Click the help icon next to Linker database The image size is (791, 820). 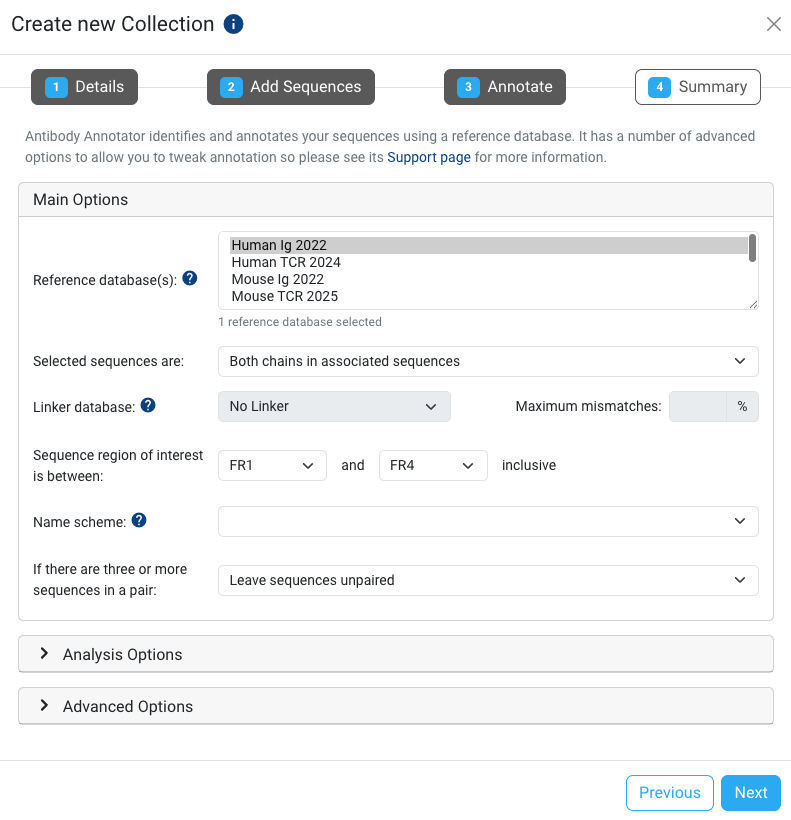148,405
